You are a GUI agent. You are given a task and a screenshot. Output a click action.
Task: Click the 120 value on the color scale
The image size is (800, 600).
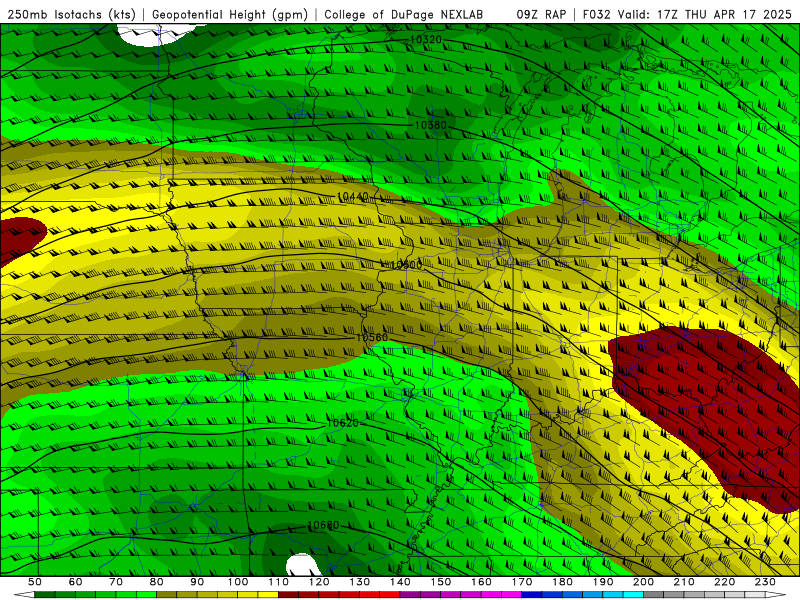click(319, 582)
